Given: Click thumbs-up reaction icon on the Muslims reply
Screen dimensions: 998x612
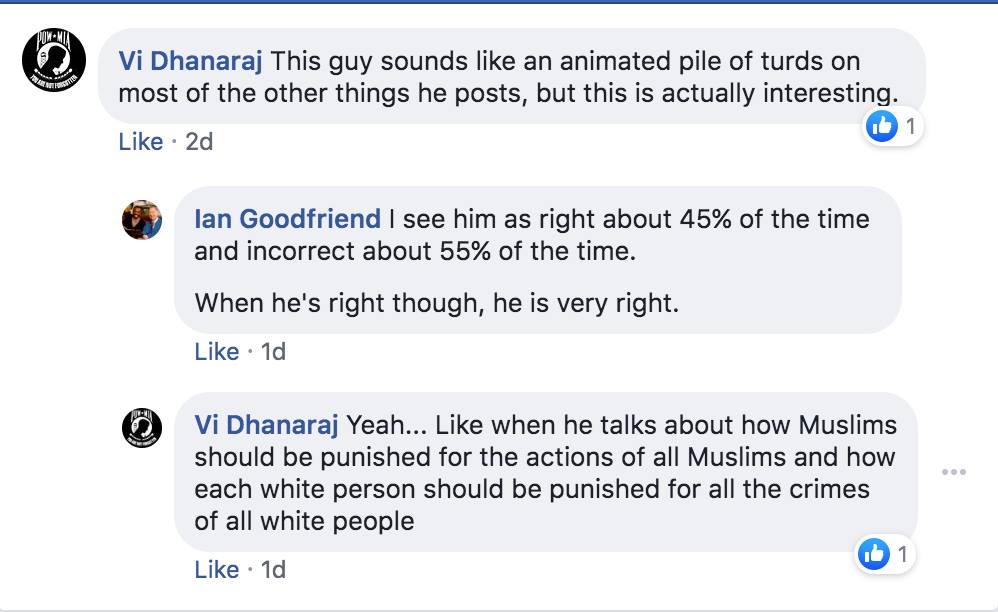Looking at the screenshot, I should [x=874, y=553].
